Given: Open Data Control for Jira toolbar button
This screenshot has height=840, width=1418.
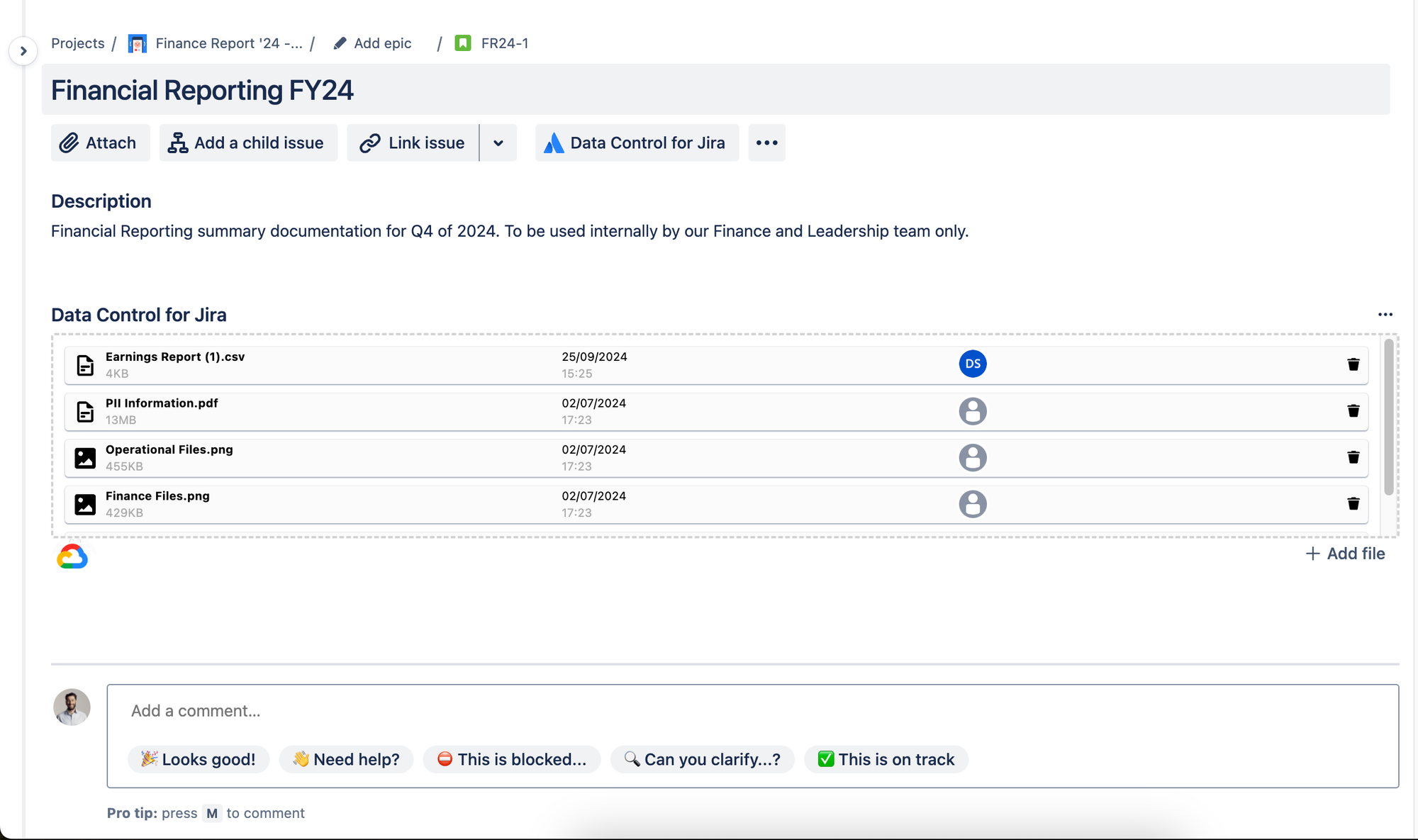Looking at the screenshot, I should pyautogui.click(x=636, y=143).
